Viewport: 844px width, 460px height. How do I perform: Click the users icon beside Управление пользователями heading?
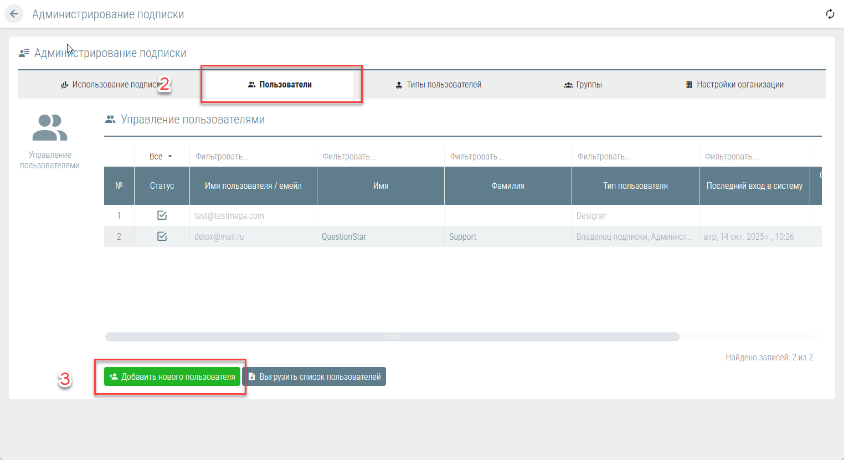click(x=110, y=119)
